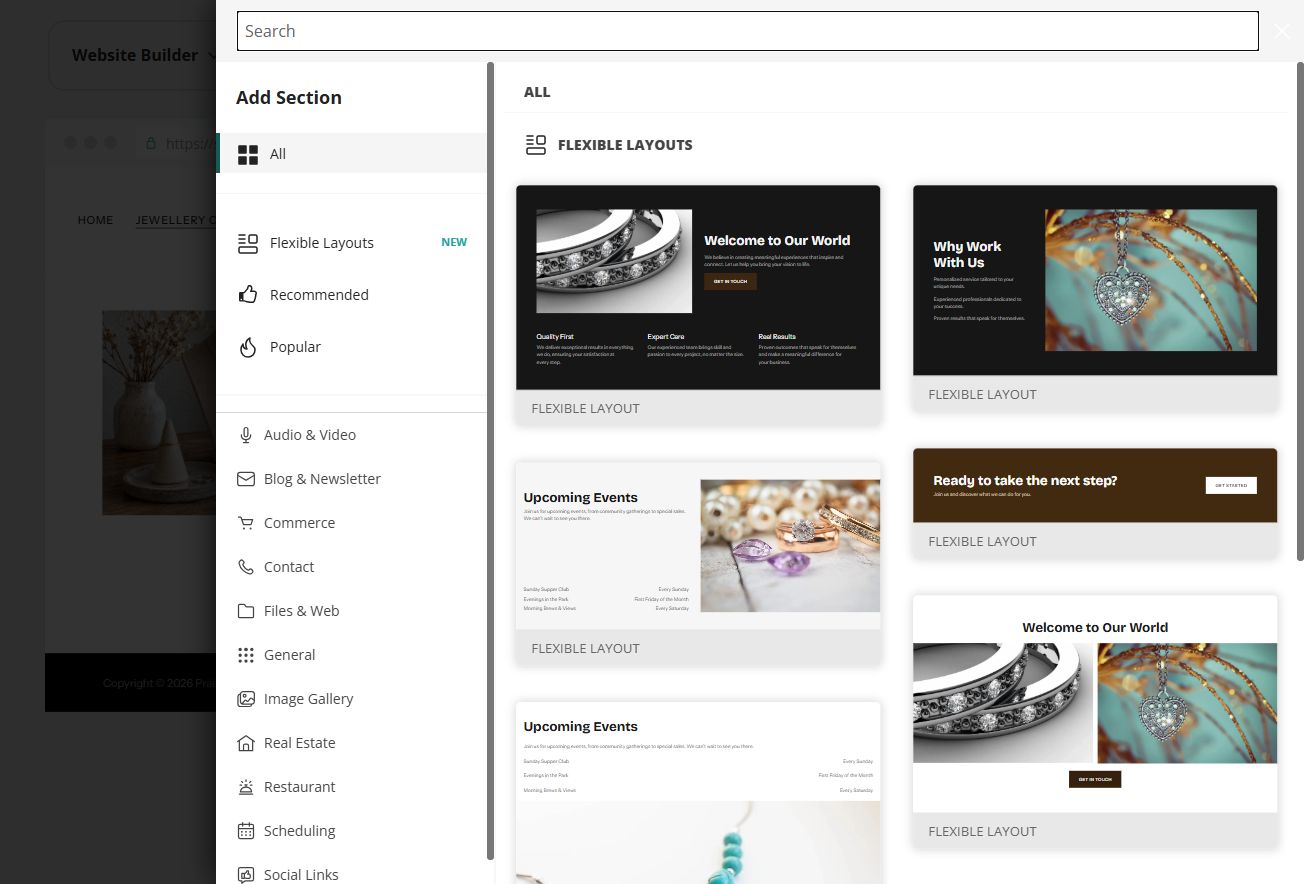This screenshot has width=1304, height=884.
Task: Click the Flexible Layouts sidebar icon
Action: pyautogui.click(x=247, y=243)
